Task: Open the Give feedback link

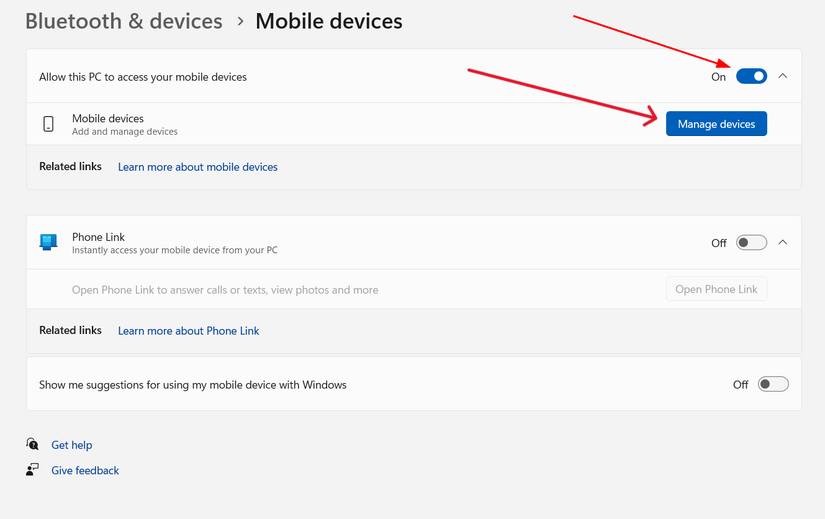Action: (85, 470)
